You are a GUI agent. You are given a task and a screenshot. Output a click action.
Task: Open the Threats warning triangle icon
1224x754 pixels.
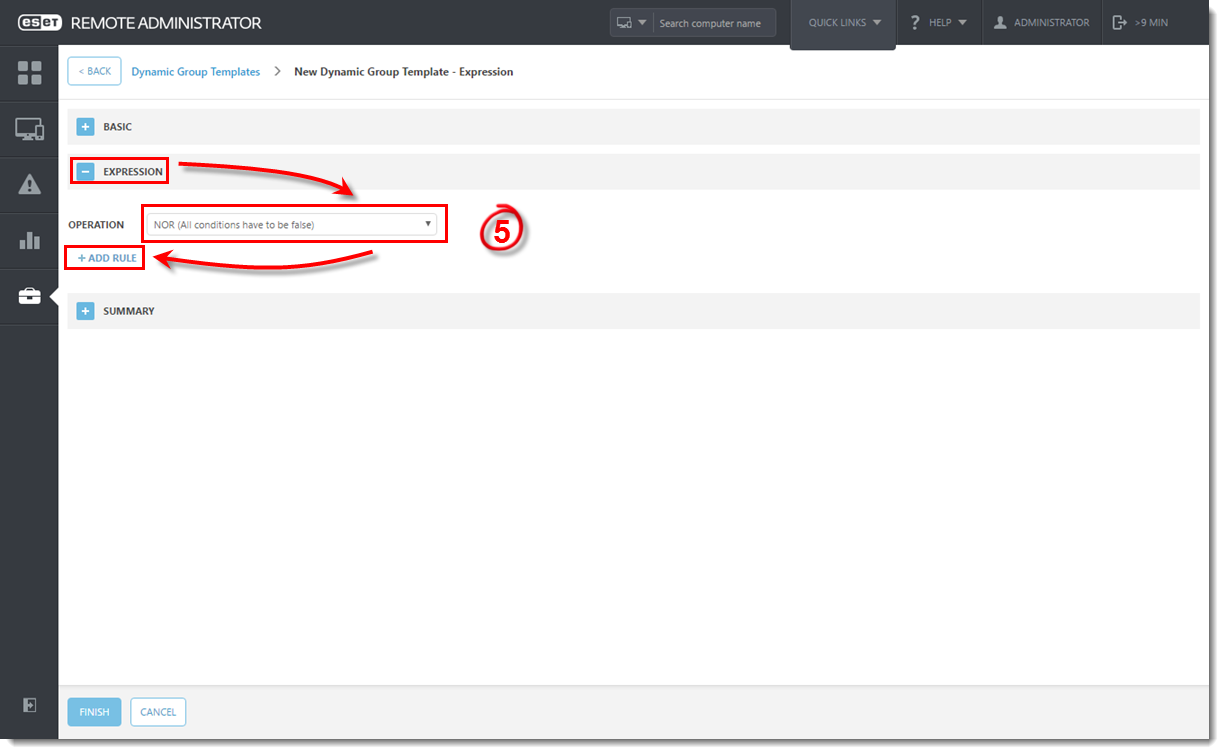(29, 184)
